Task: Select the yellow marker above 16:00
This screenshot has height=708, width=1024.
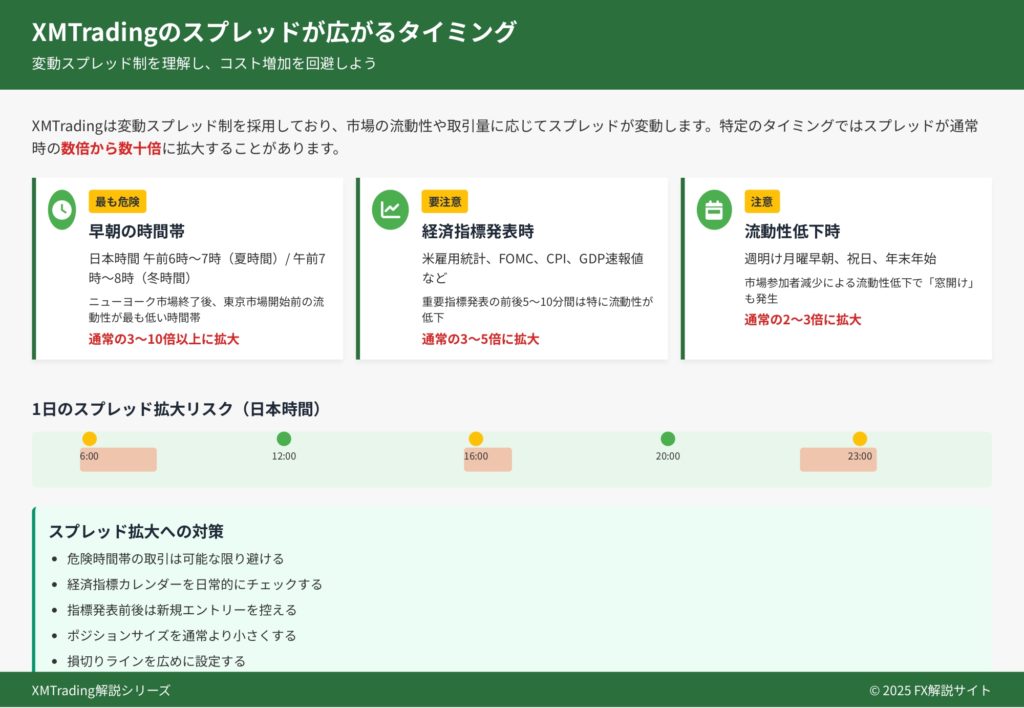Action: 476,439
